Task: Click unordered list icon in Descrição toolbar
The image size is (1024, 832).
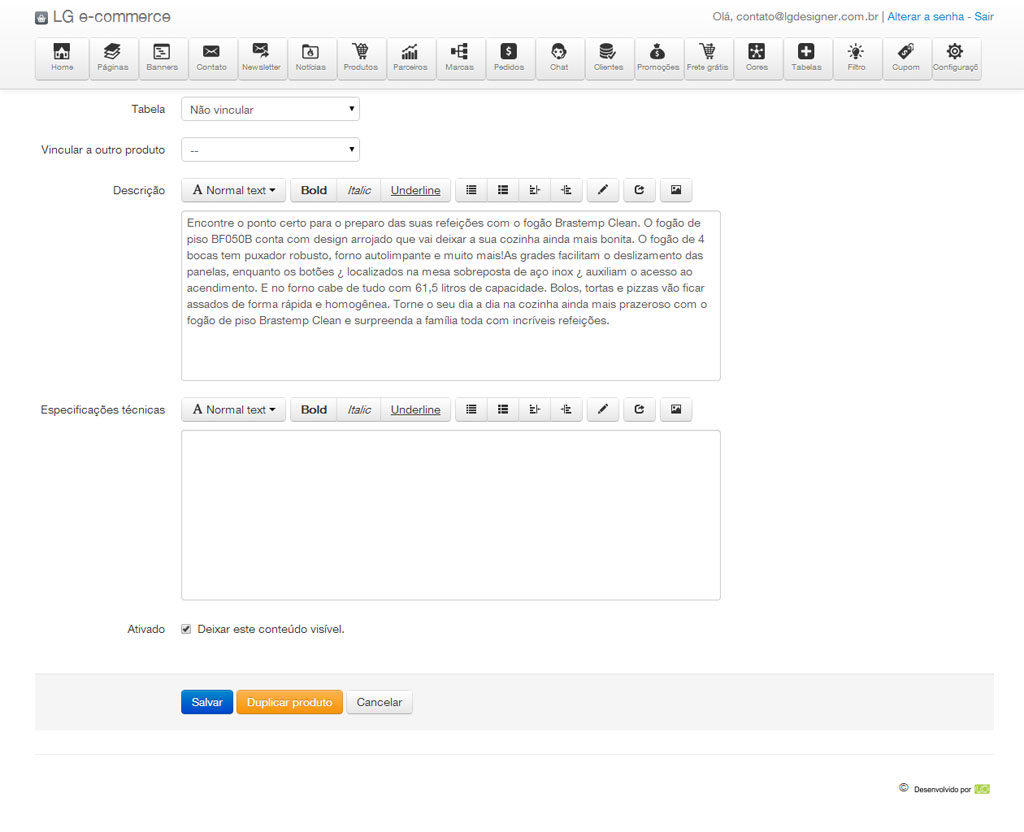Action: (x=471, y=190)
